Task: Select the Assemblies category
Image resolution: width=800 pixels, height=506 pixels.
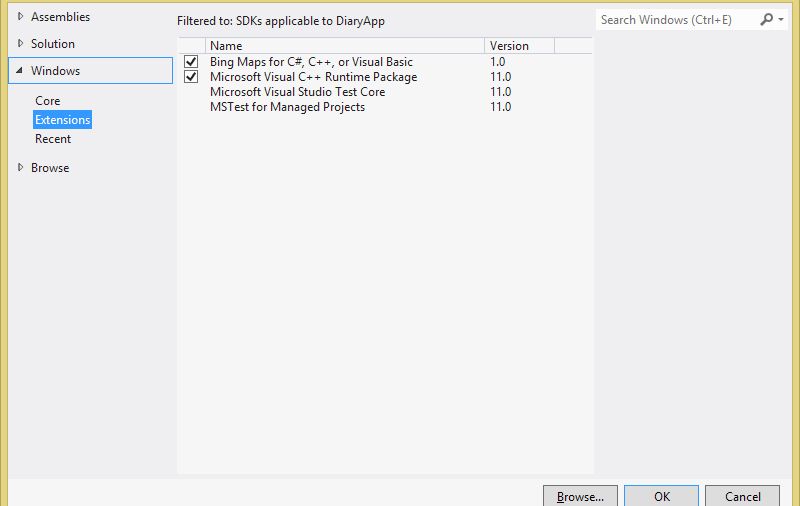Action: pos(60,16)
